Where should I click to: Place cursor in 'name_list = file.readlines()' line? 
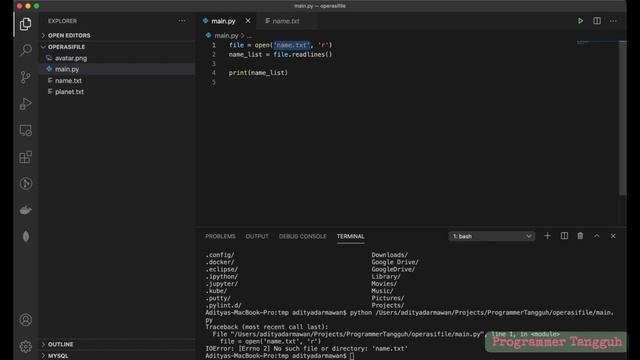pyautogui.click(x=280, y=54)
